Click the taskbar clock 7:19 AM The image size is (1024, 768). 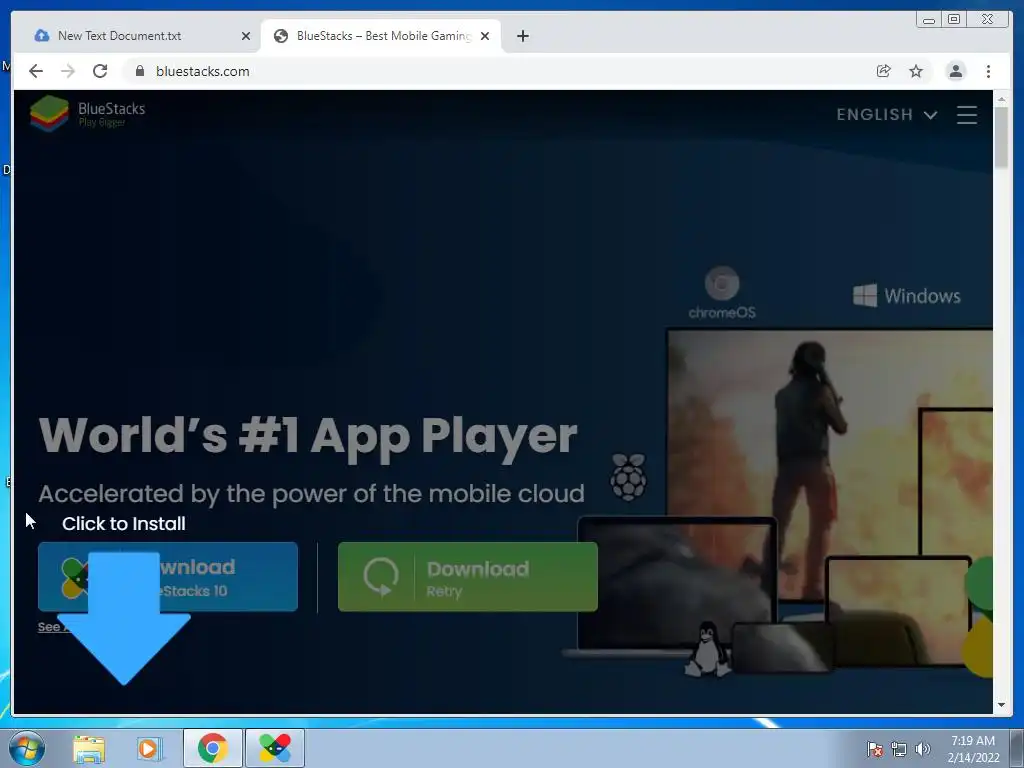click(x=973, y=749)
